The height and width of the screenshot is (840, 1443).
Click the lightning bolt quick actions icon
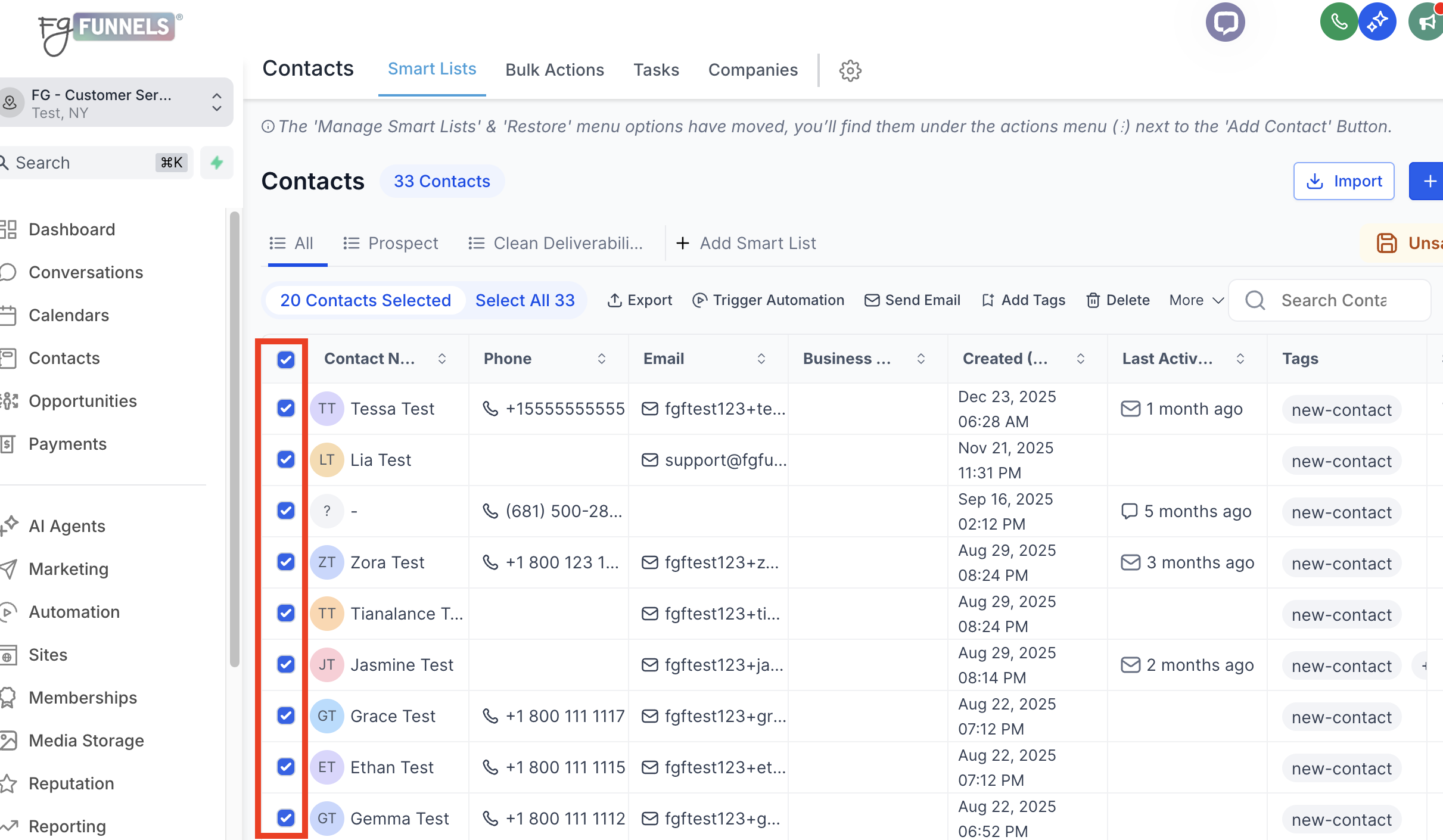point(217,163)
